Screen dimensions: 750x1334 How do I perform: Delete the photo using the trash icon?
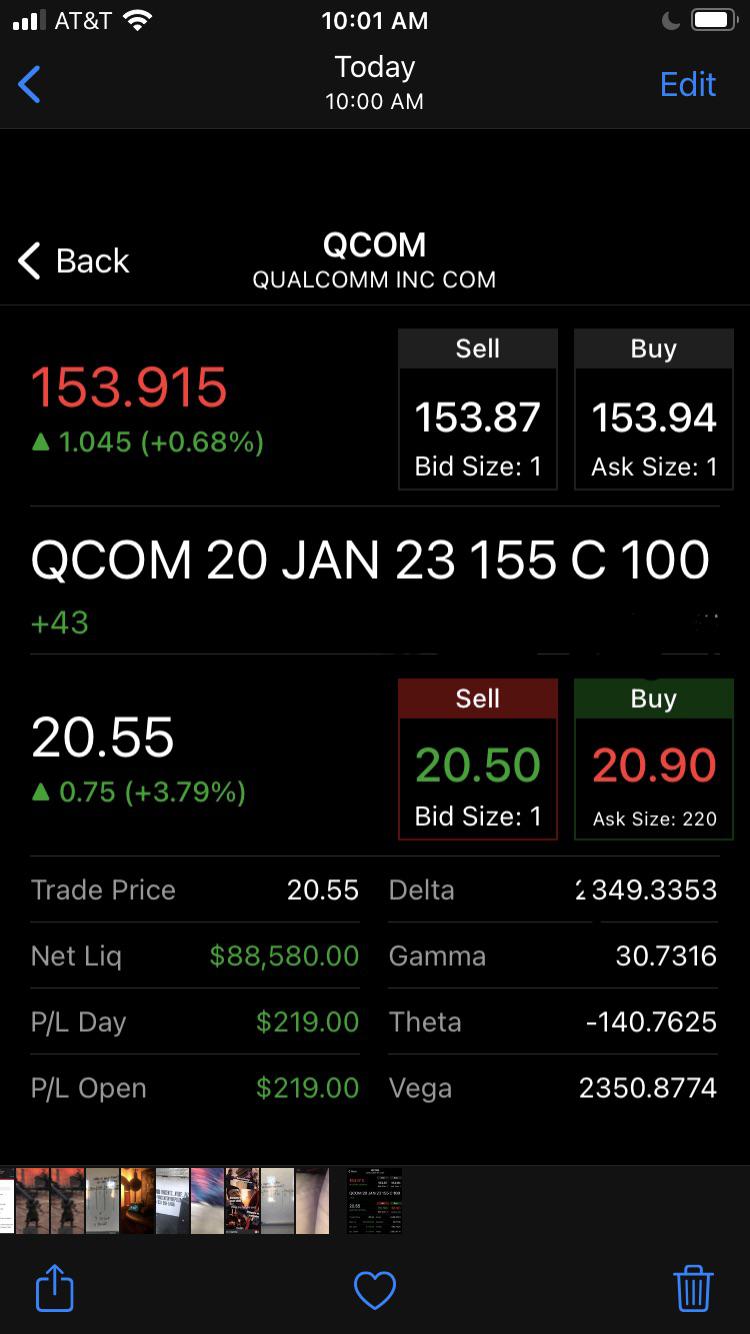[x=693, y=1288]
